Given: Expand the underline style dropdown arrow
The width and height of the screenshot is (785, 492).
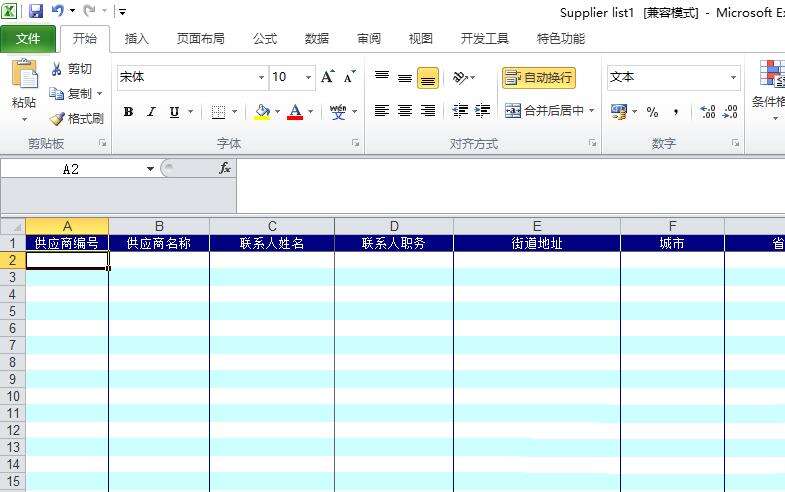Looking at the screenshot, I should coord(190,112).
